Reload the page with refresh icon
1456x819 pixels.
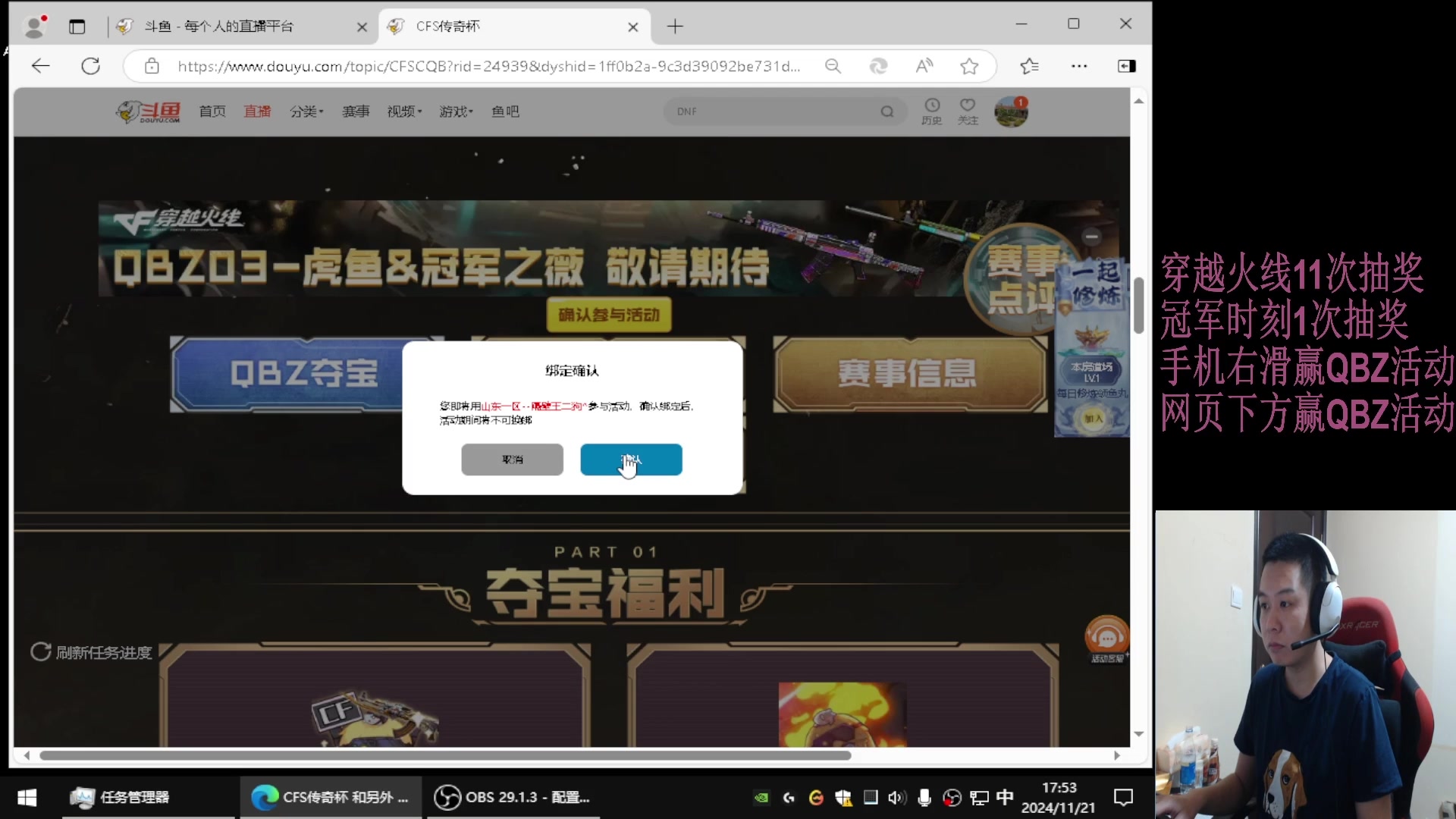pos(91,66)
